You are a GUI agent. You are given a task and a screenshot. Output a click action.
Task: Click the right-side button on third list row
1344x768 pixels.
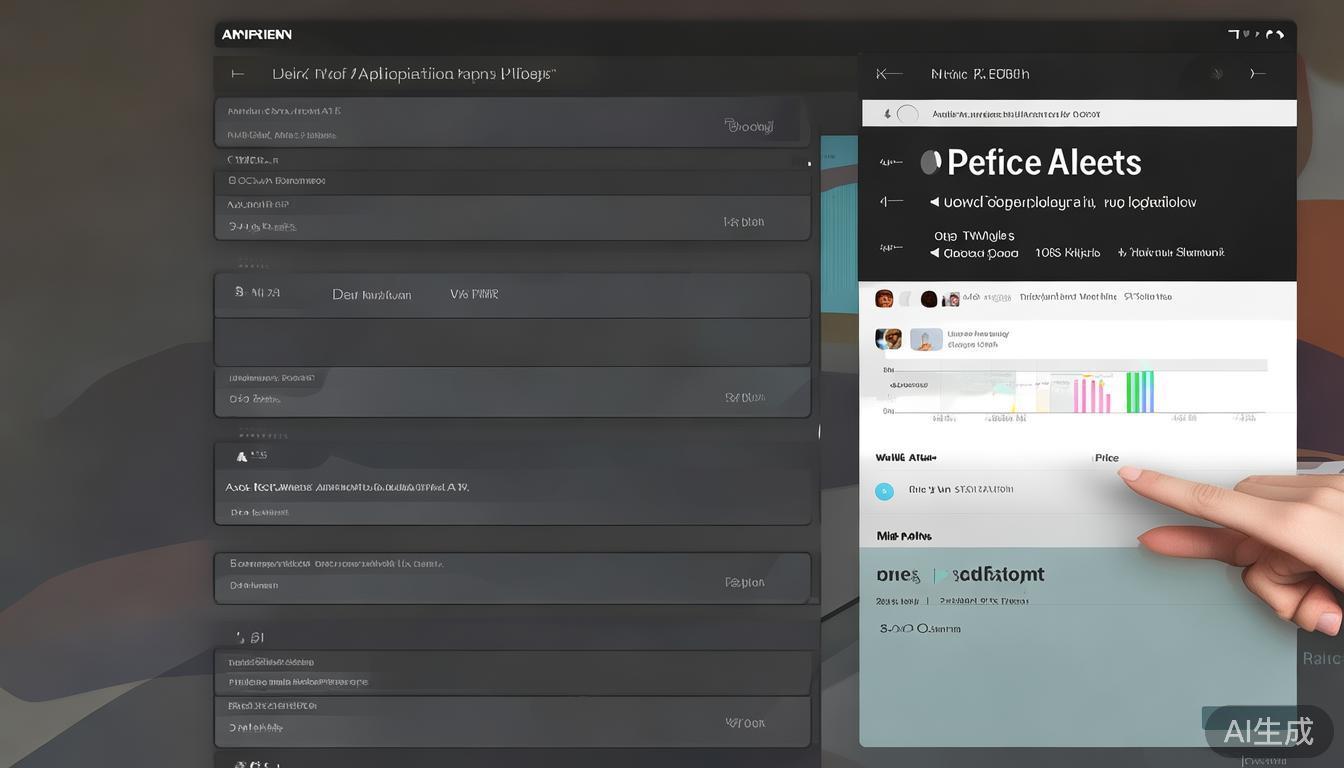(744, 222)
